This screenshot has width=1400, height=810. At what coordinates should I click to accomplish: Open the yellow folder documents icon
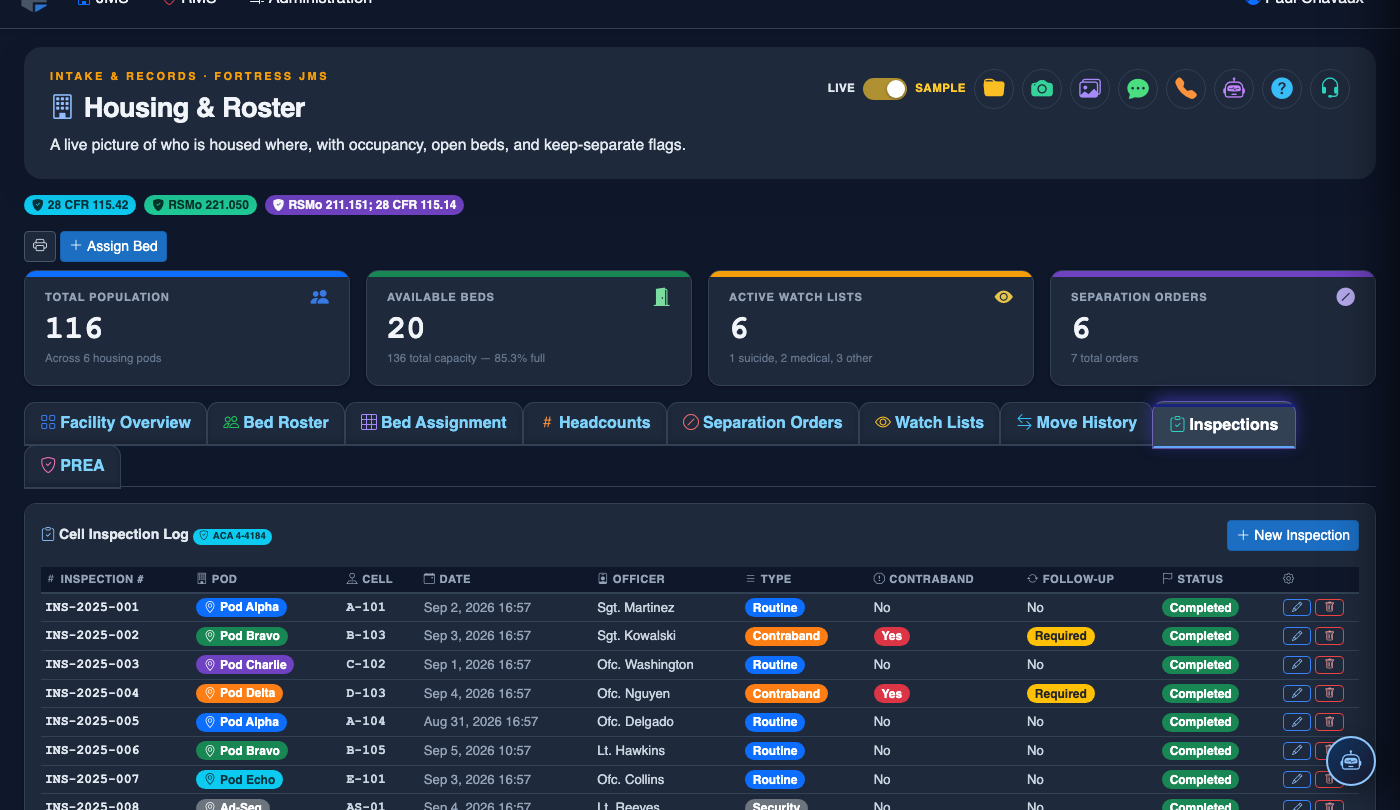coord(994,88)
